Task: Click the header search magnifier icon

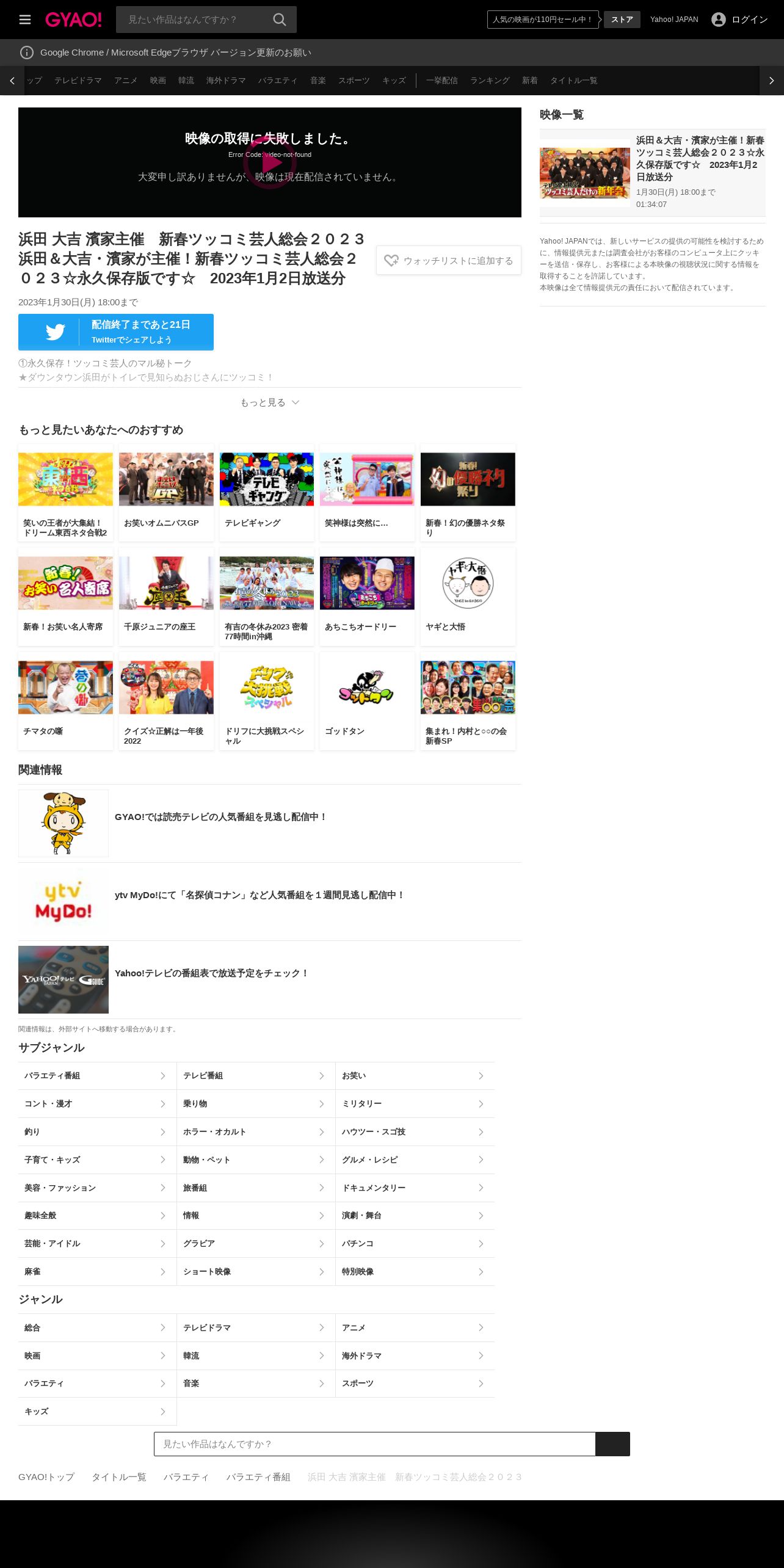Action: 280,20
